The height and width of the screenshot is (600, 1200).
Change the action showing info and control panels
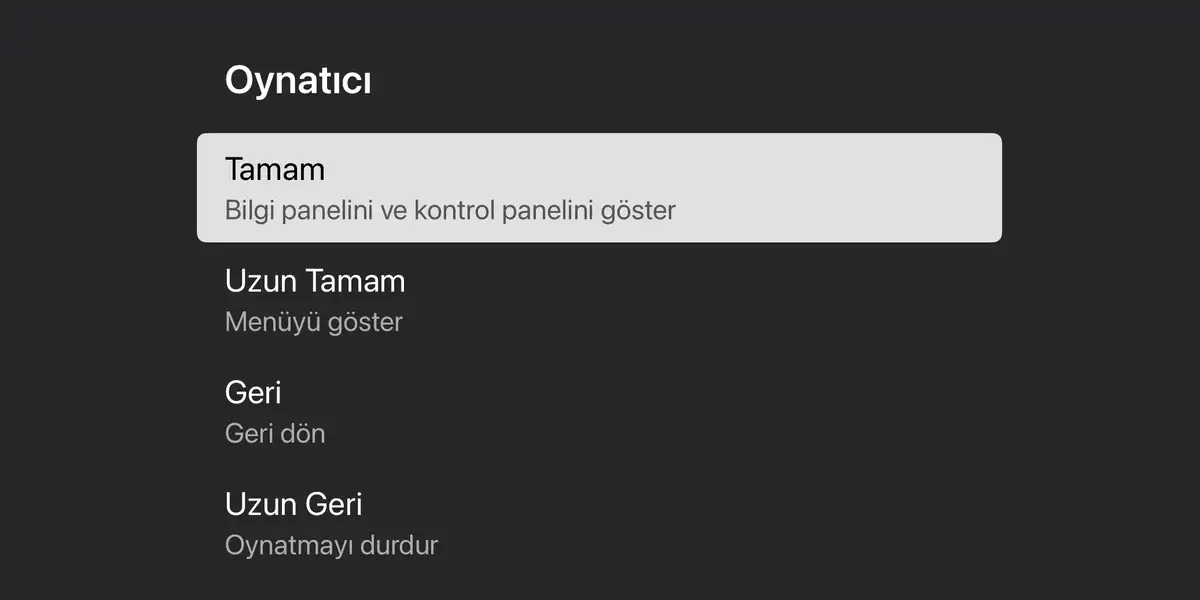[599, 188]
